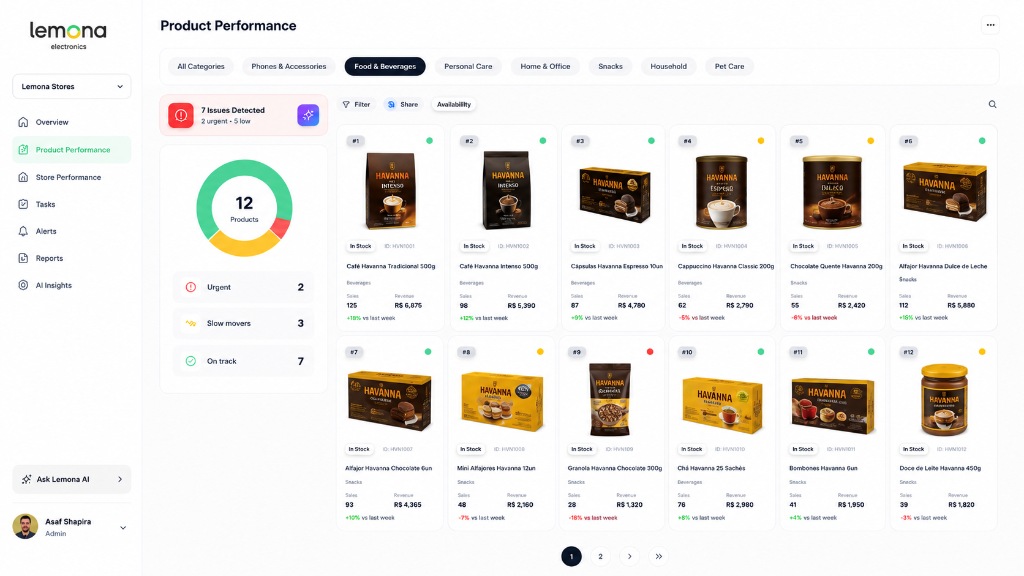Select the Home & Office tab
Image resolution: width=1024 pixels, height=576 pixels.
pyautogui.click(x=545, y=67)
